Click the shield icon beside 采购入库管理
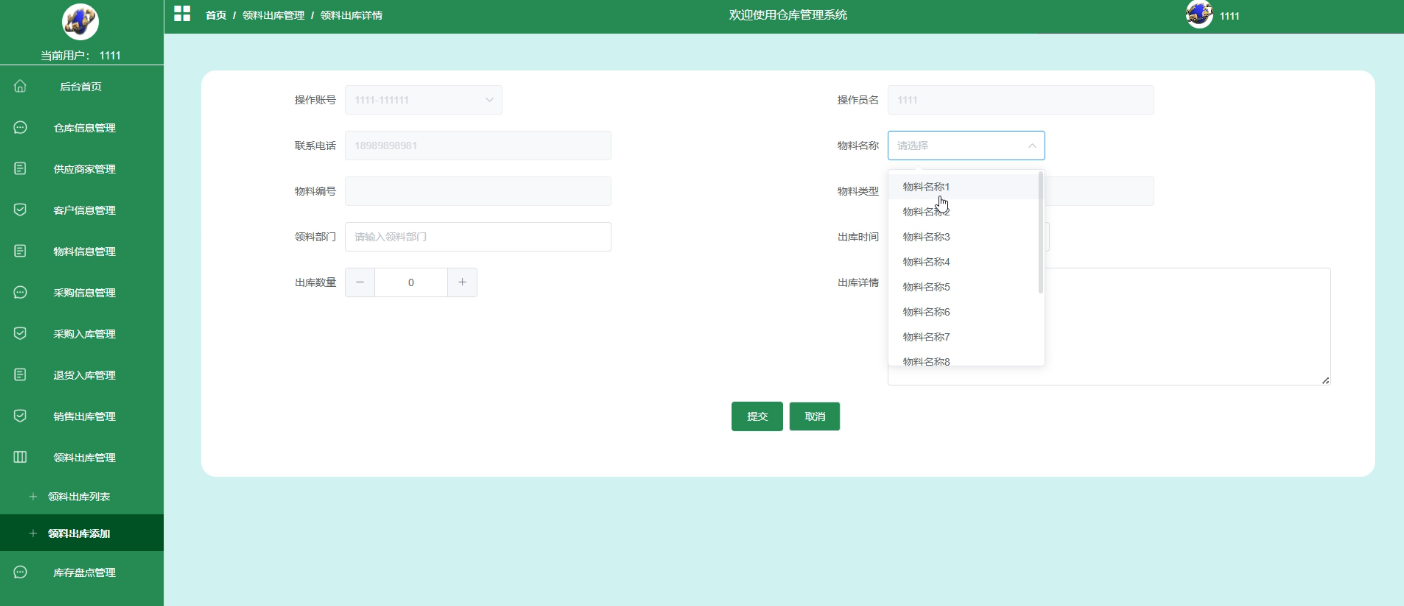 coord(20,334)
